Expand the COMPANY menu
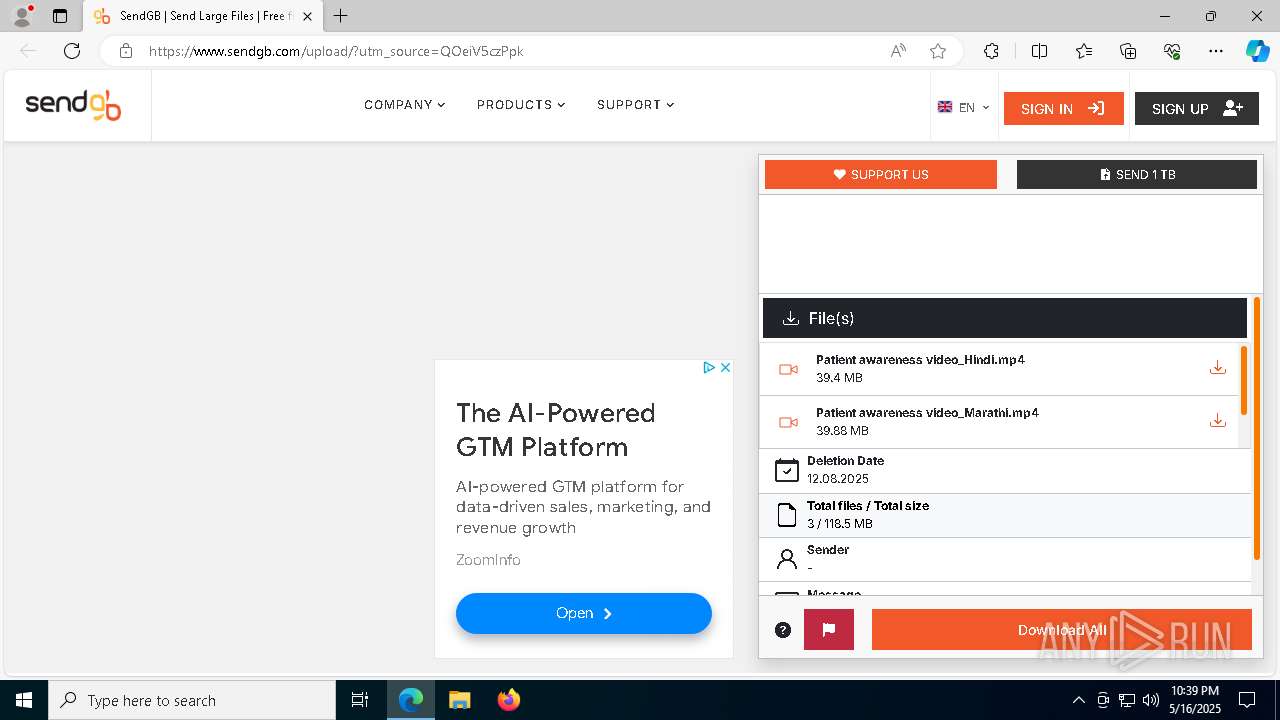Image resolution: width=1280 pixels, height=720 pixels. [405, 105]
